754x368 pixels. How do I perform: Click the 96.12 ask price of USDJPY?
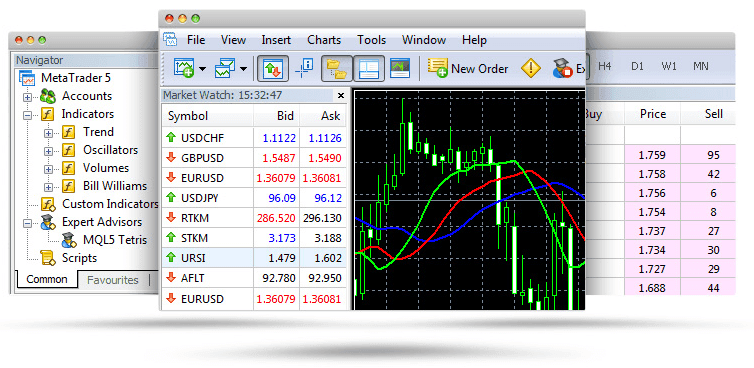tap(328, 198)
